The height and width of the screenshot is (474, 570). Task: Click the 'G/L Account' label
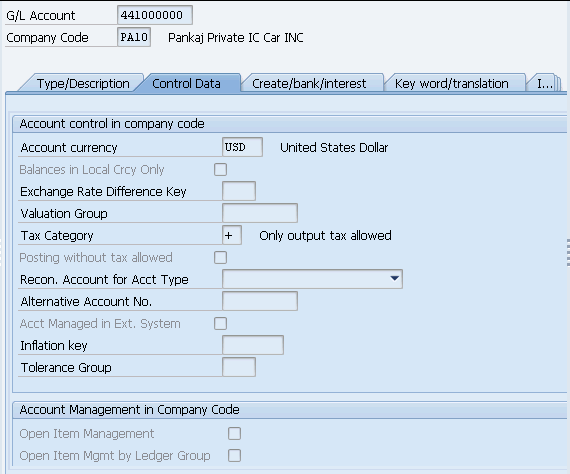click(41, 16)
